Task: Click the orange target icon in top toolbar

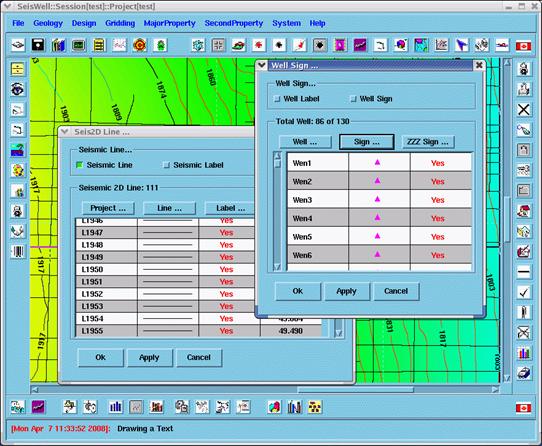Action: pyautogui.click(x=140, y=45)
